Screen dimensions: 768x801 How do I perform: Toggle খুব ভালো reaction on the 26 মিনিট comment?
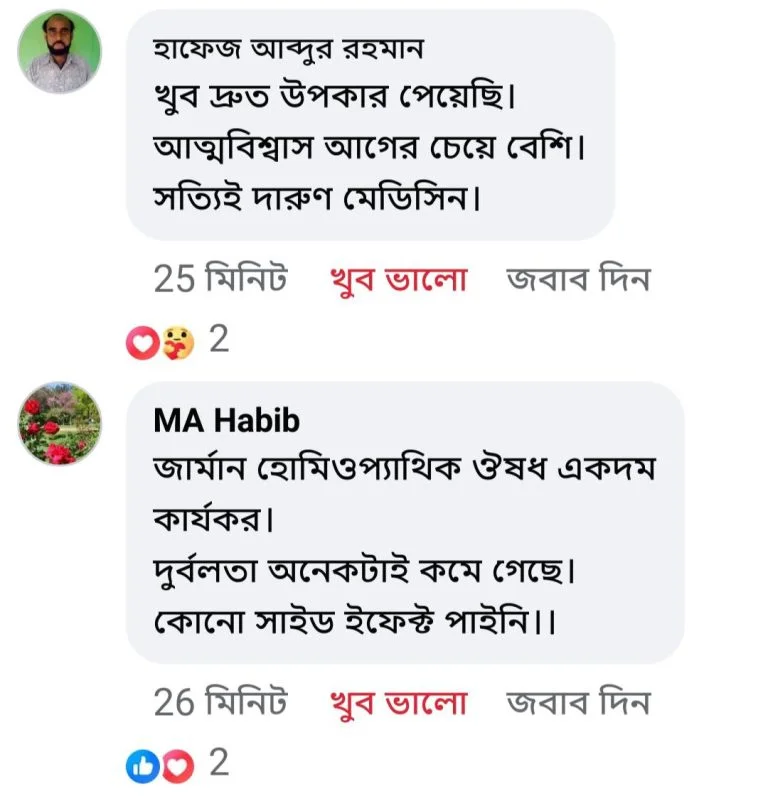tap(398, 704)
